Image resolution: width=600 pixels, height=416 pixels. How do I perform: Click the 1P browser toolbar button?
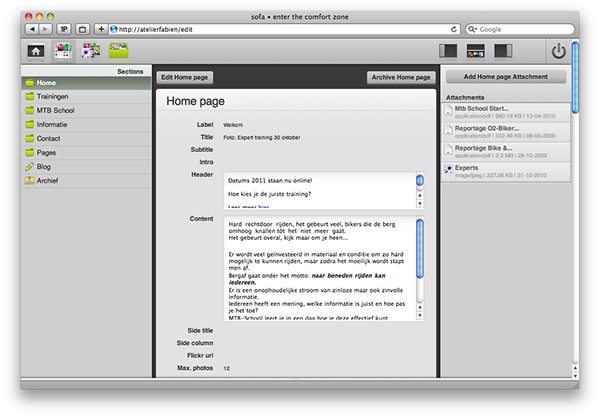[64, 29]
